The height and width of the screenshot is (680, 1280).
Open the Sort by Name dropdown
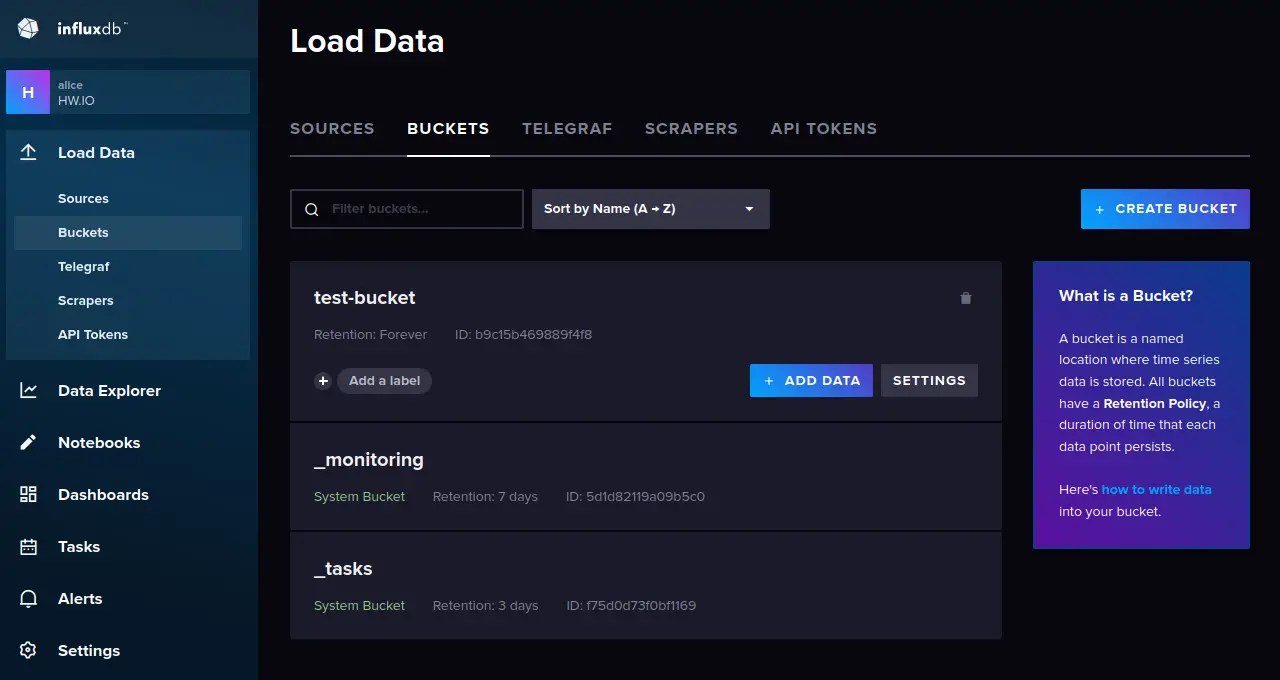(x=650, y=208)
